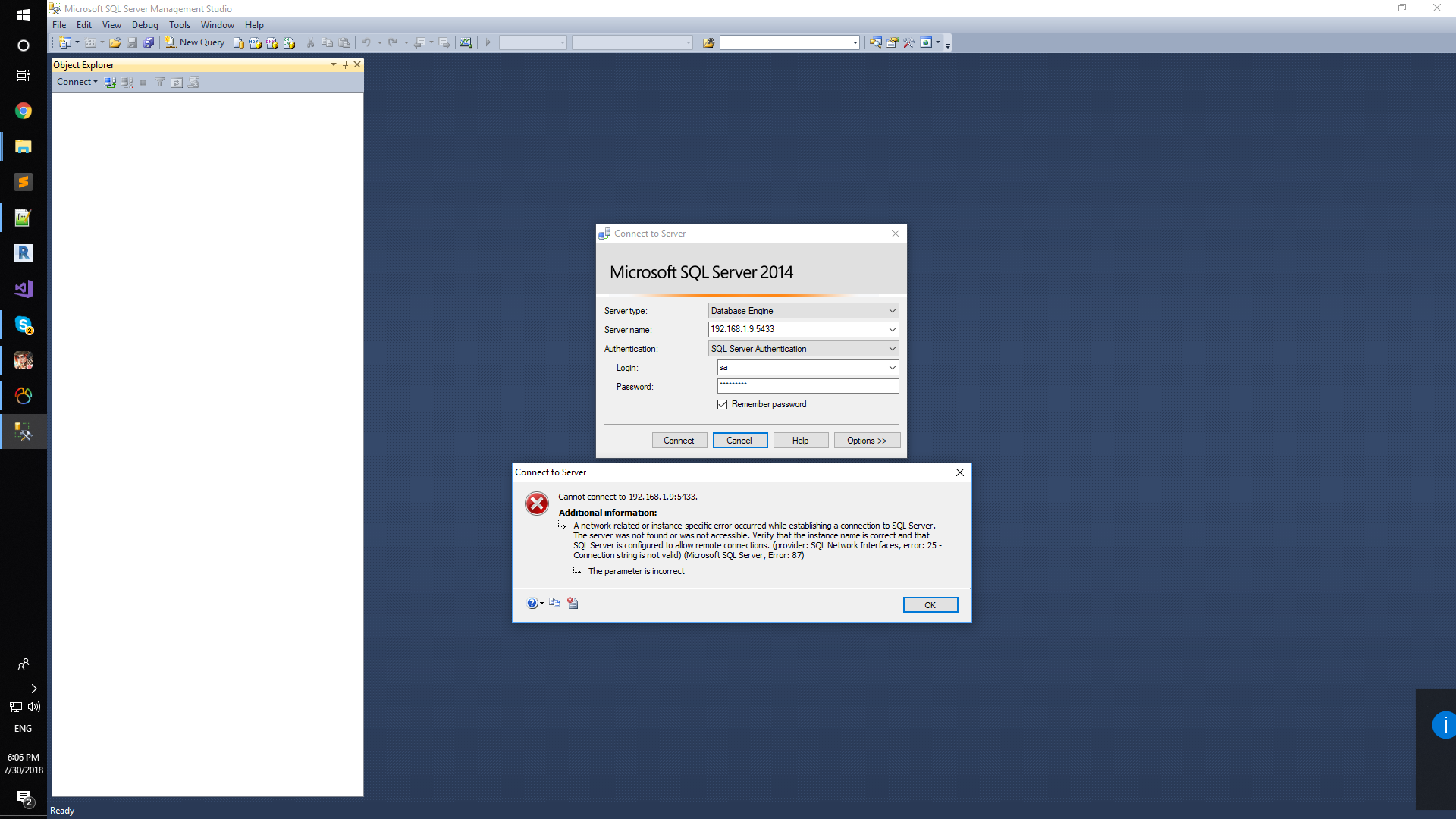The image size is (1456, 819).
Task: Open the Tools menu
Action: (x=180, y=25)
